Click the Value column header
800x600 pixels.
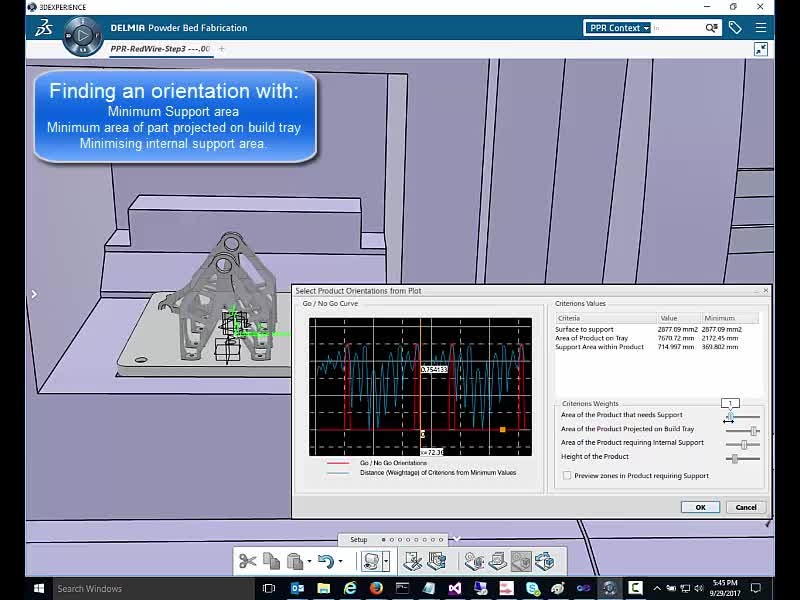[x=679, y=318]
